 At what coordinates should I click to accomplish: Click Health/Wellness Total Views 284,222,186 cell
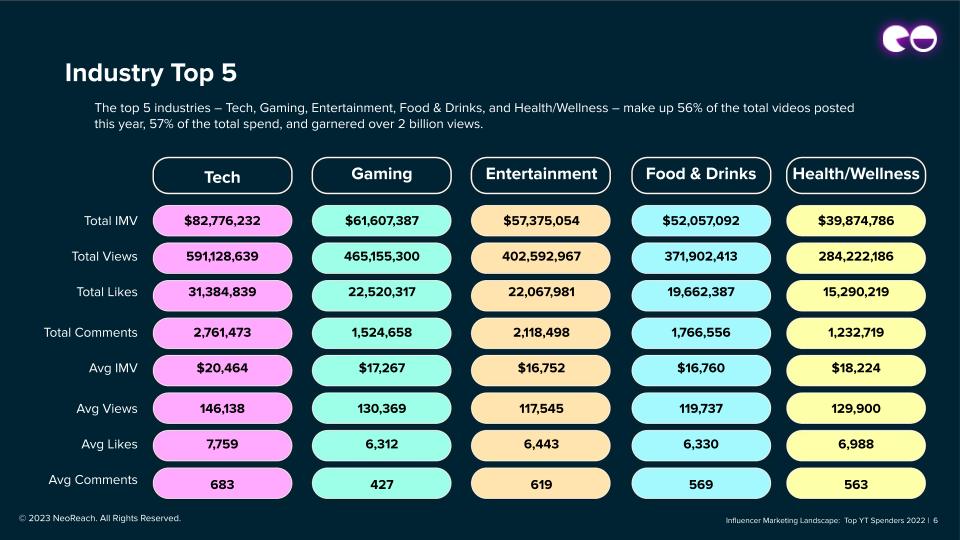(x=856, y=257)
